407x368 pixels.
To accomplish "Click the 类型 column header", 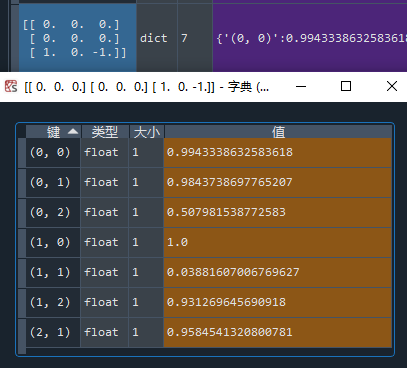I will pos(105,132).
